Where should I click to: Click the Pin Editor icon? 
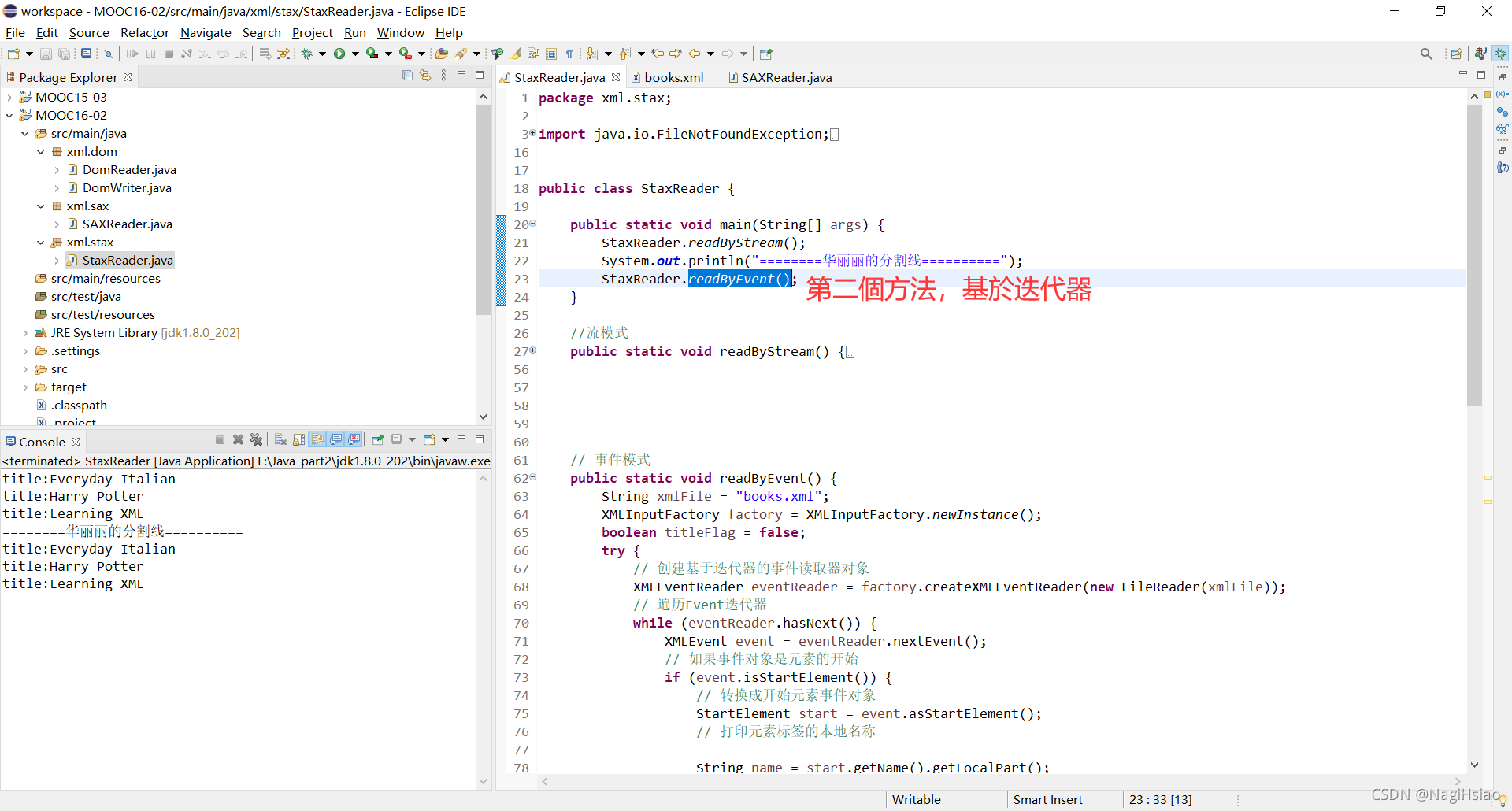coord(766,54)
